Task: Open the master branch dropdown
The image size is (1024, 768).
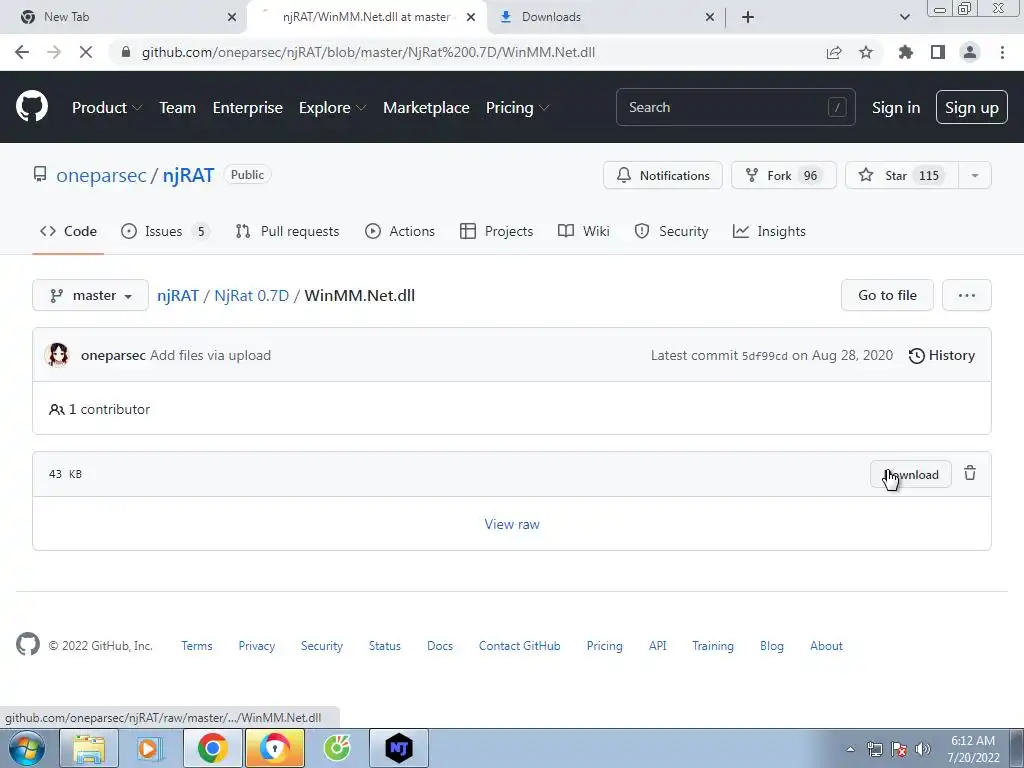Action: (90, 295)
